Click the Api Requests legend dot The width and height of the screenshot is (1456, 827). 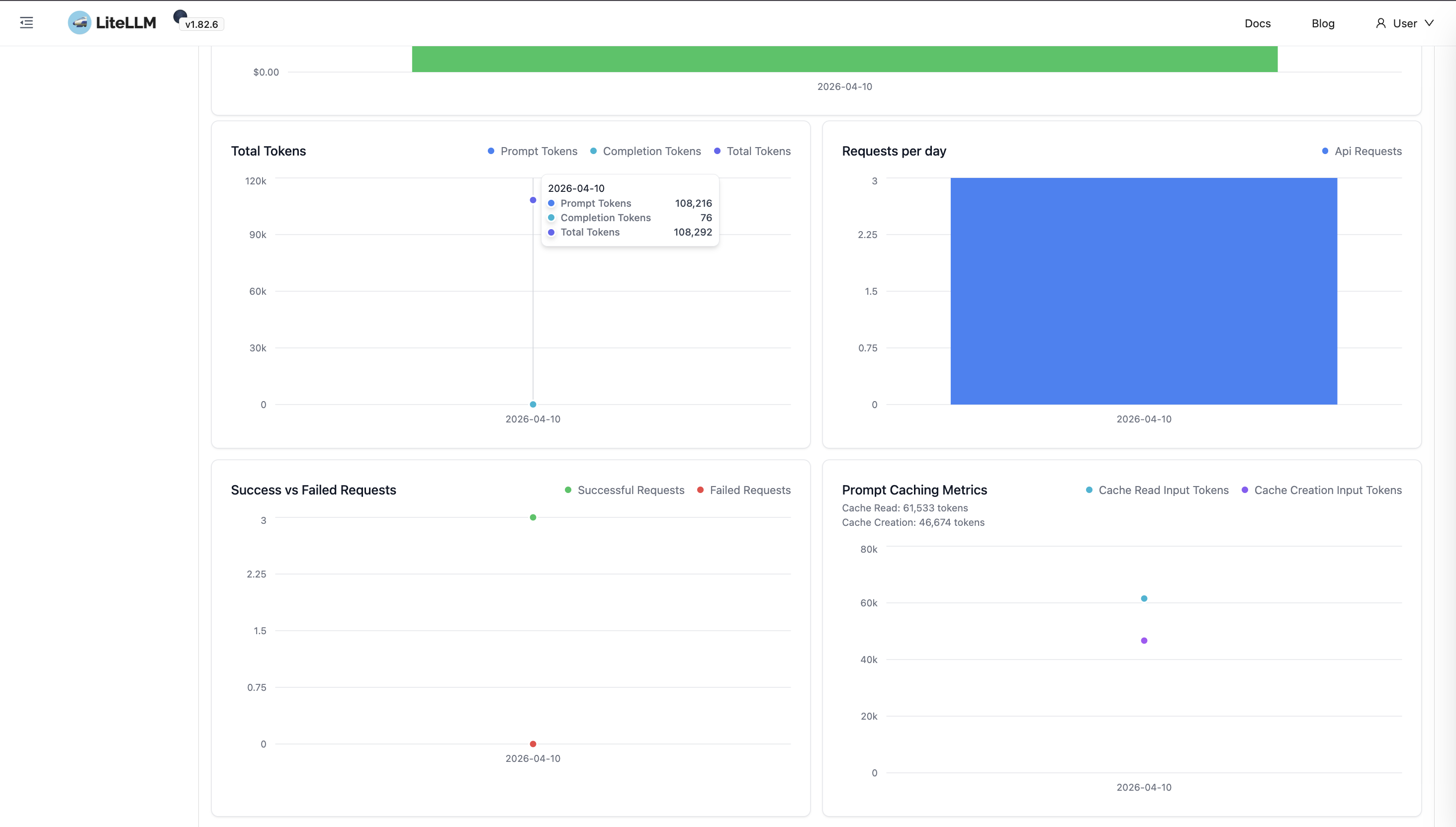(x=1324, y=151)
